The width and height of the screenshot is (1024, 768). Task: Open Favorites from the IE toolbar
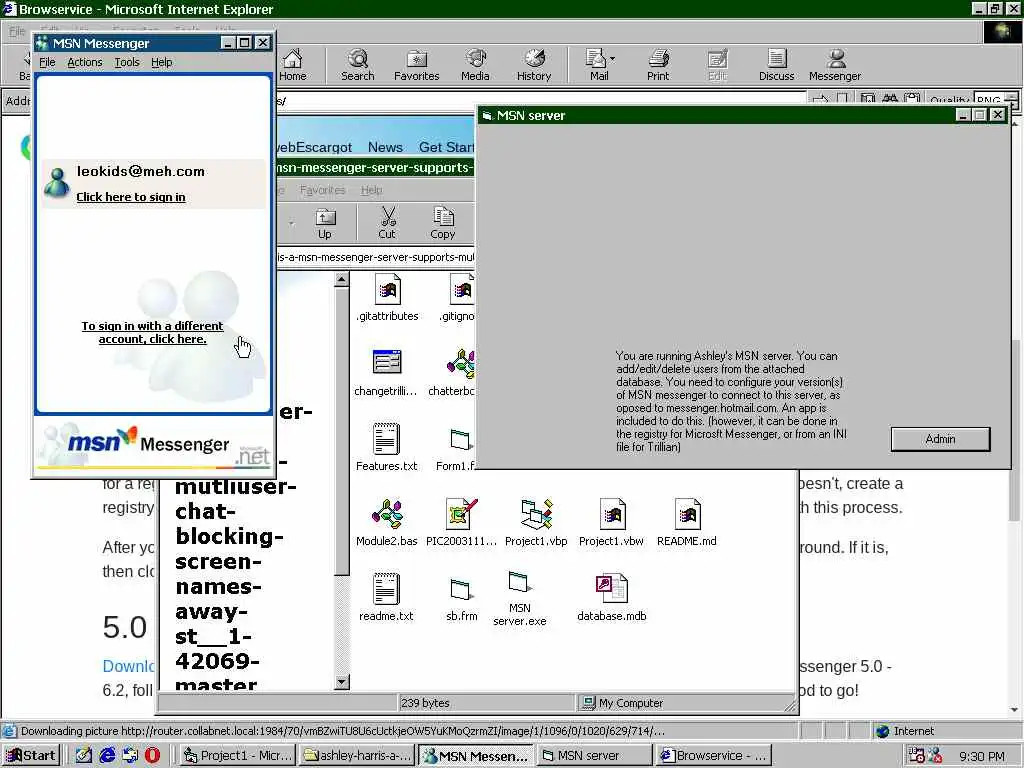pyautogui.click(x=417, y=65)
